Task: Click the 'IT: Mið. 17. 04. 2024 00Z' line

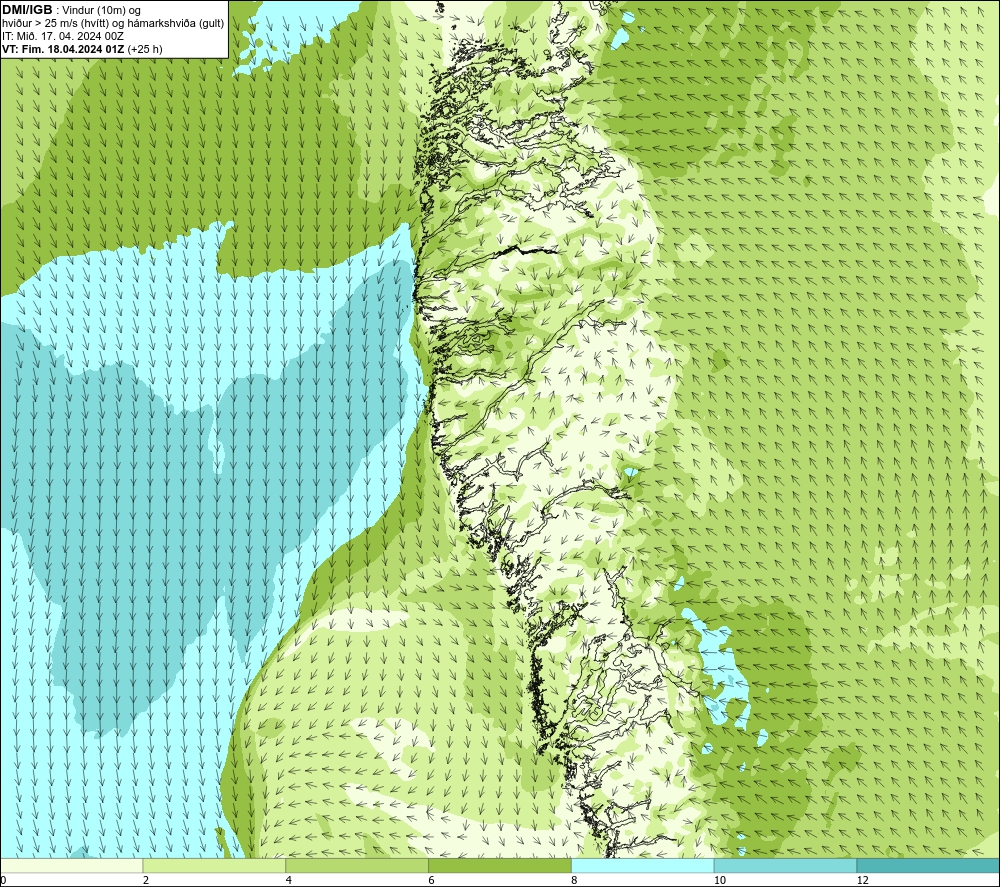Action: click(x=62, y=36)
